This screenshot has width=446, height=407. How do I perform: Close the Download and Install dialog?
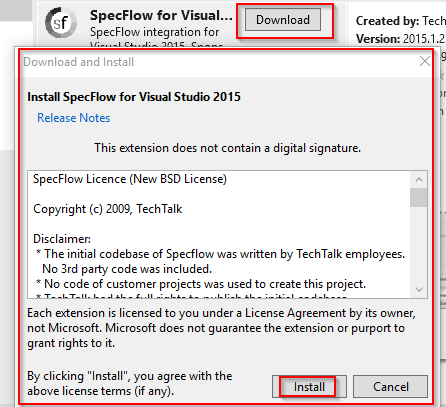tap(425, 61)
